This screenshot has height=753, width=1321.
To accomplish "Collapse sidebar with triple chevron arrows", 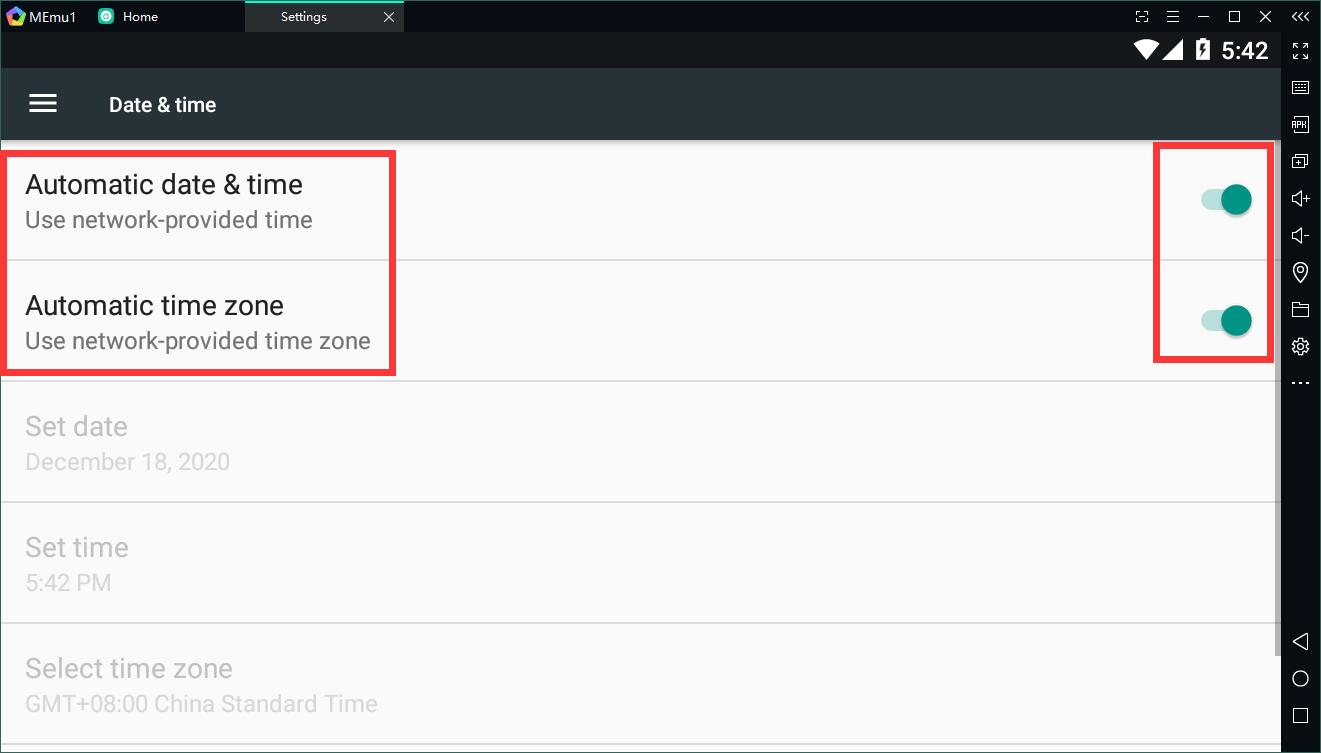I will 1300,17.
